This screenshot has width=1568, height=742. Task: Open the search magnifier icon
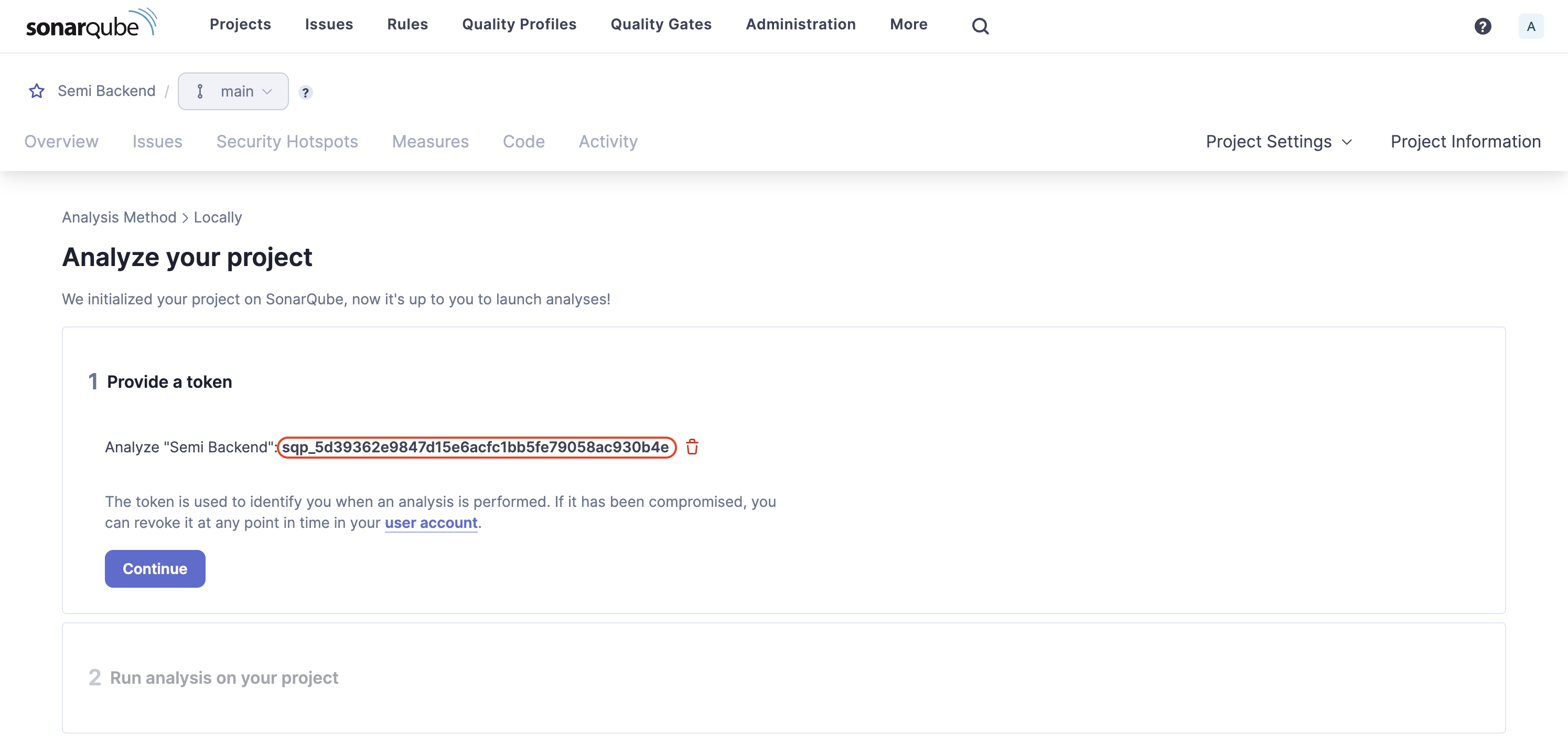point(980,26)
